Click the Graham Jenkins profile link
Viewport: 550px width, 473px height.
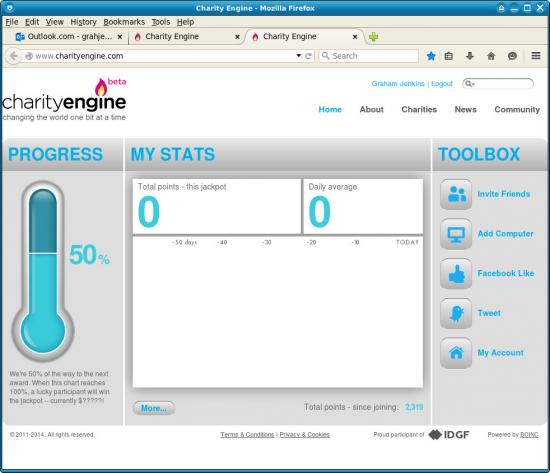click(x=398, y=84)
